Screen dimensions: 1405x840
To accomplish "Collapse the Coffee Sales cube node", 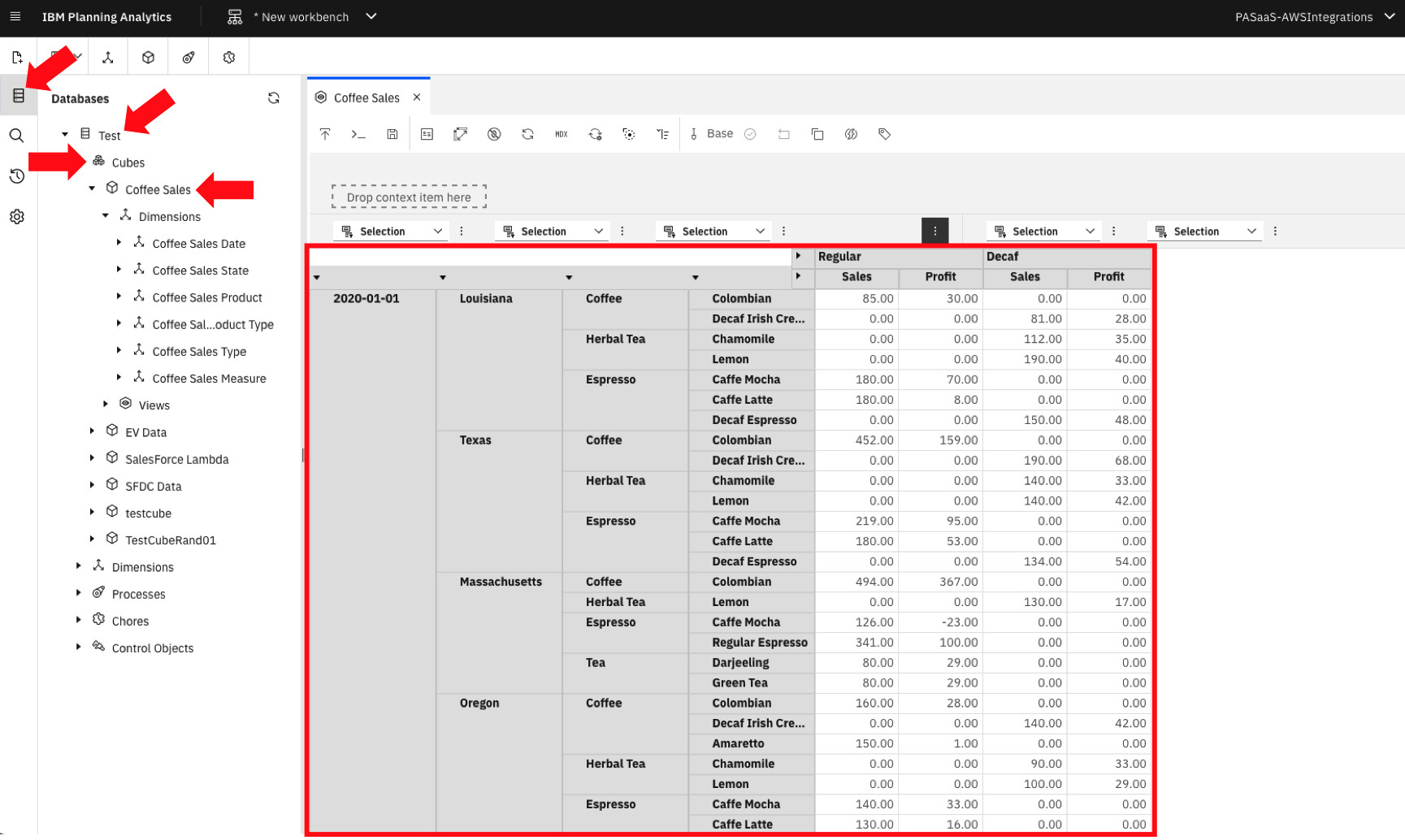I will (92, 188).
